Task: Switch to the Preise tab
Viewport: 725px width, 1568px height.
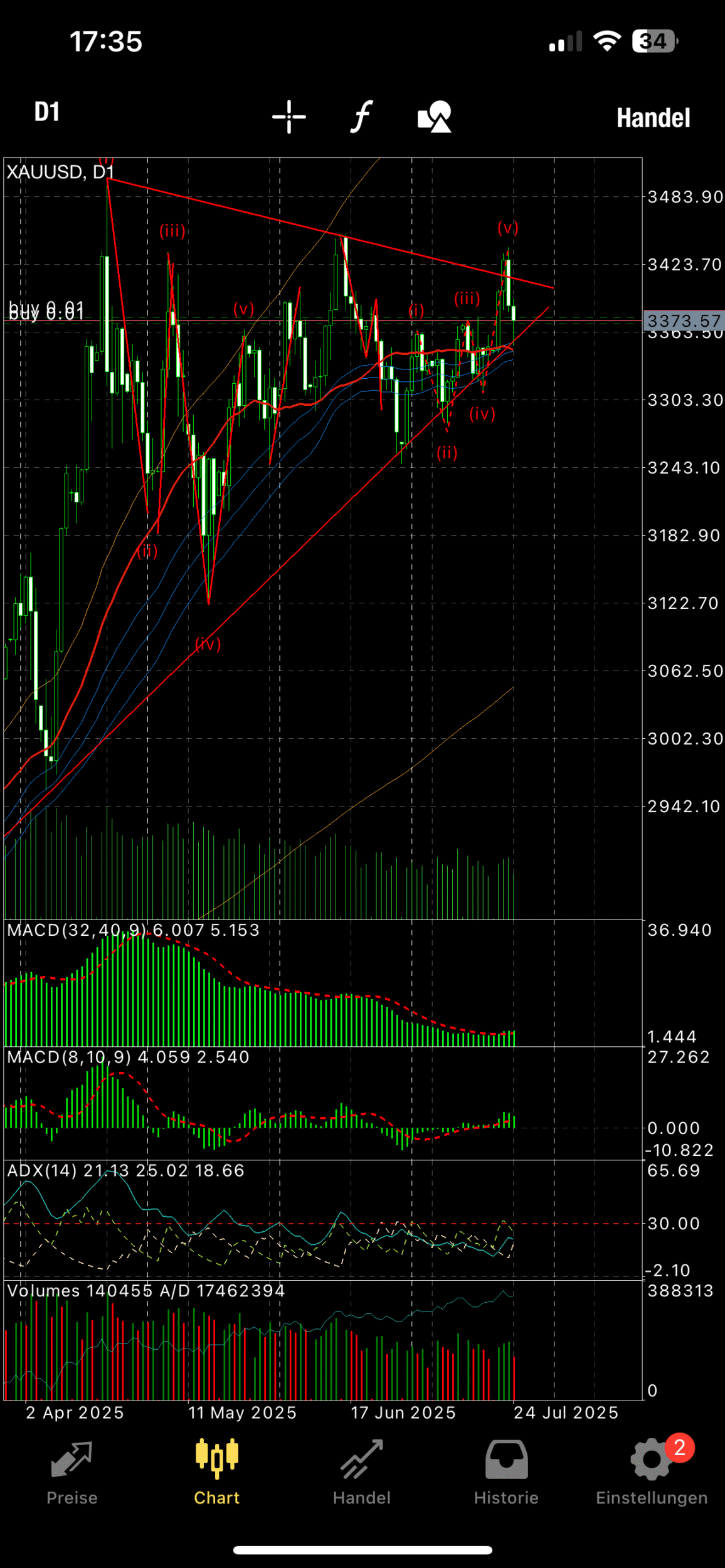Action: tap(72, 1472)
